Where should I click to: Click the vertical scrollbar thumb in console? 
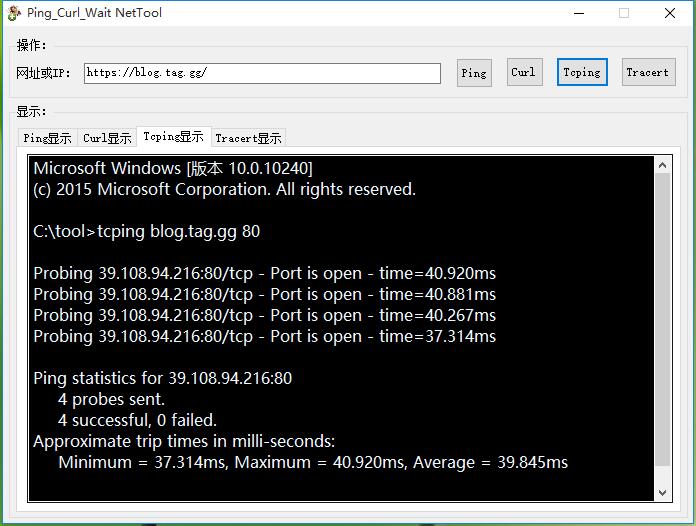(x=662, y=320)
